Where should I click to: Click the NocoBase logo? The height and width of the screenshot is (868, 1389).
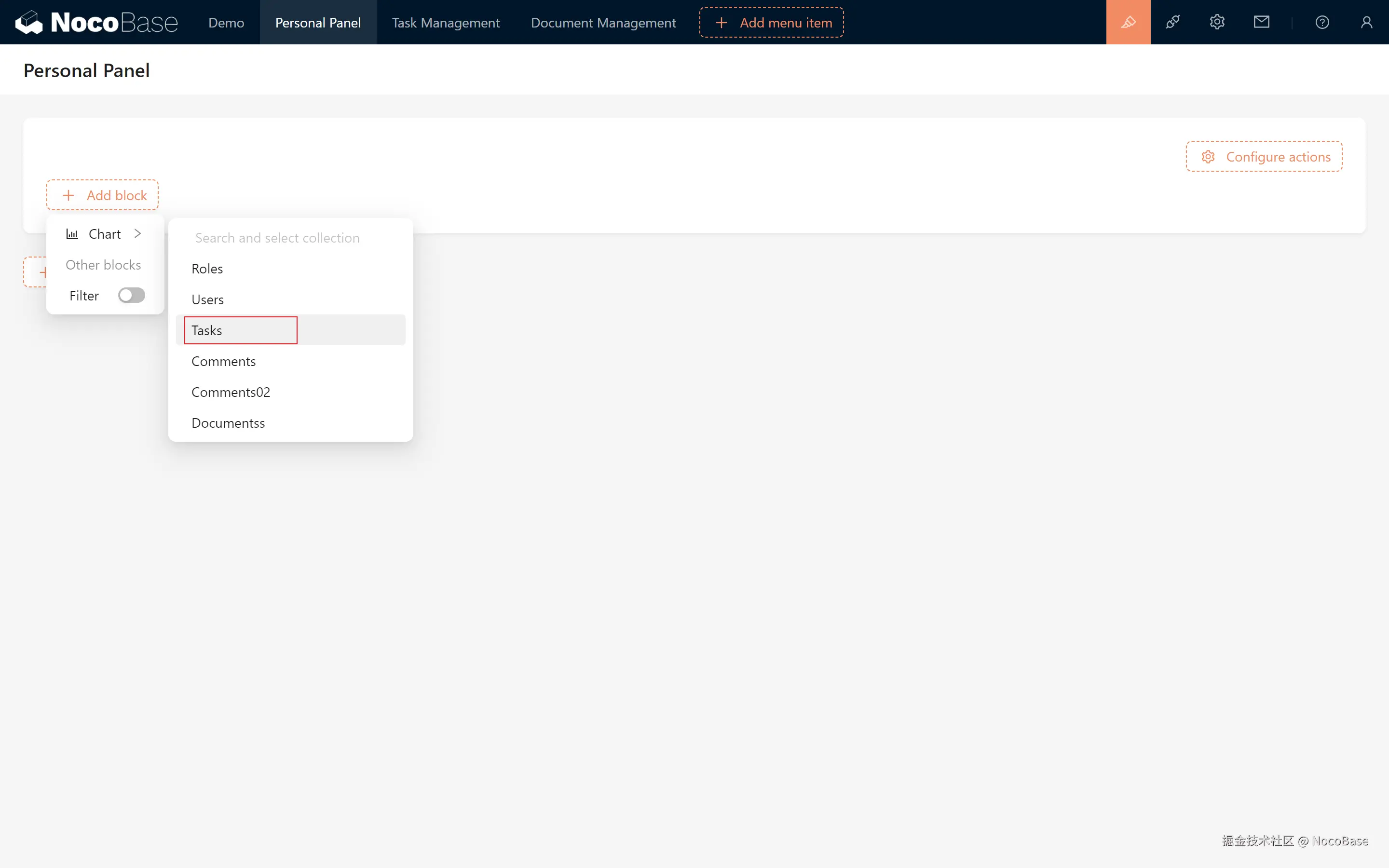96,22
